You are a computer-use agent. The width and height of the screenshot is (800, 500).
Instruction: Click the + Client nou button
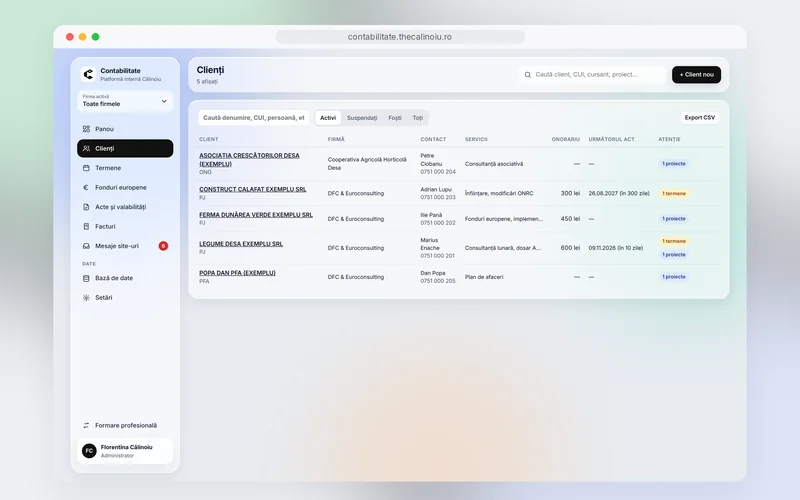[696, 74]
